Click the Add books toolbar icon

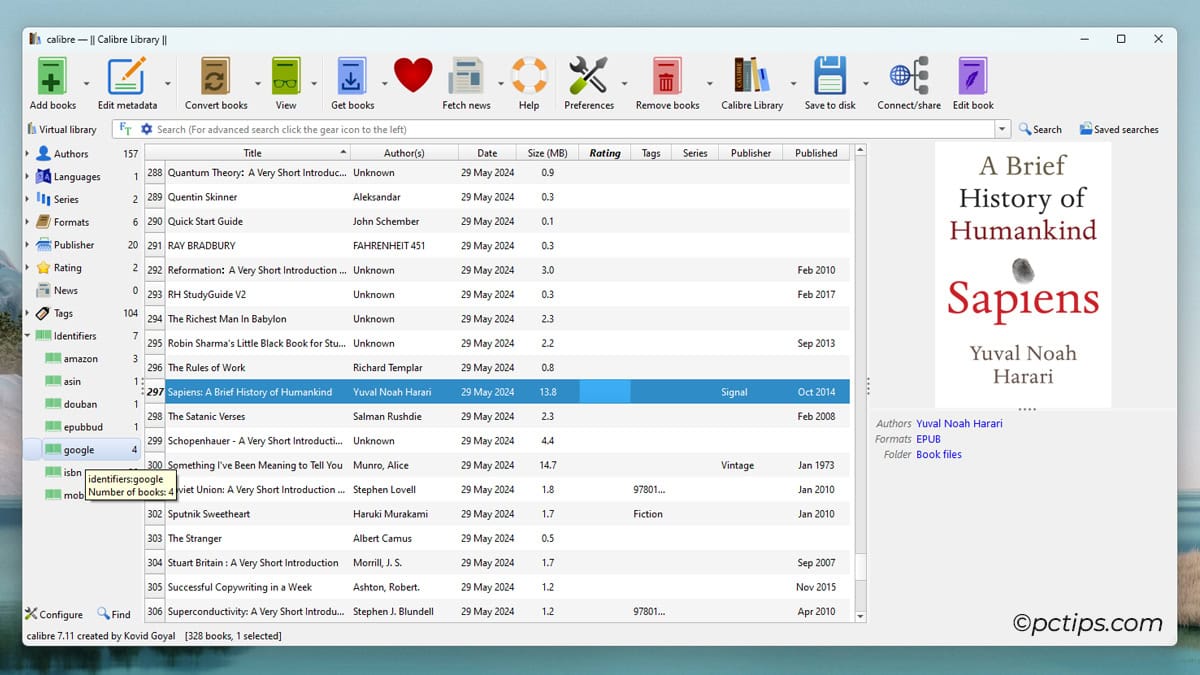52,78
